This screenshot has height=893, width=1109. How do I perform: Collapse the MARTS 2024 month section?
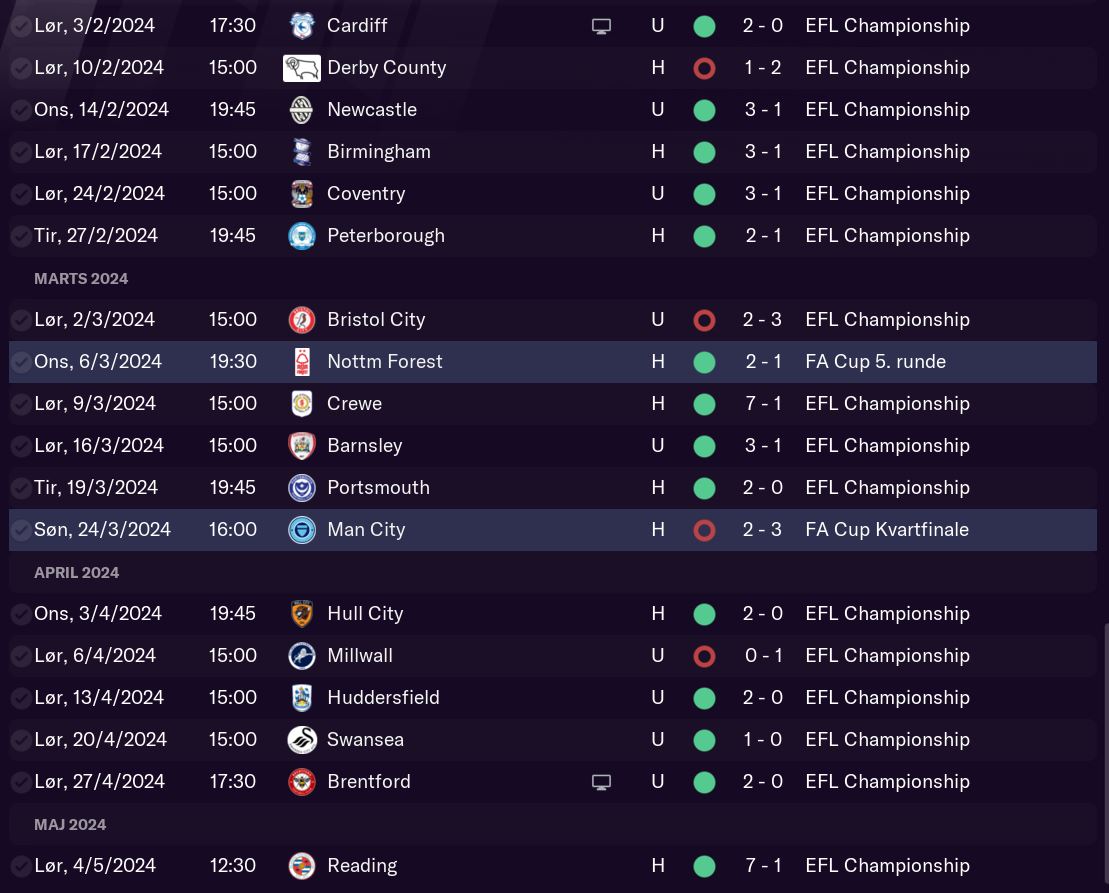click(81, 279)
